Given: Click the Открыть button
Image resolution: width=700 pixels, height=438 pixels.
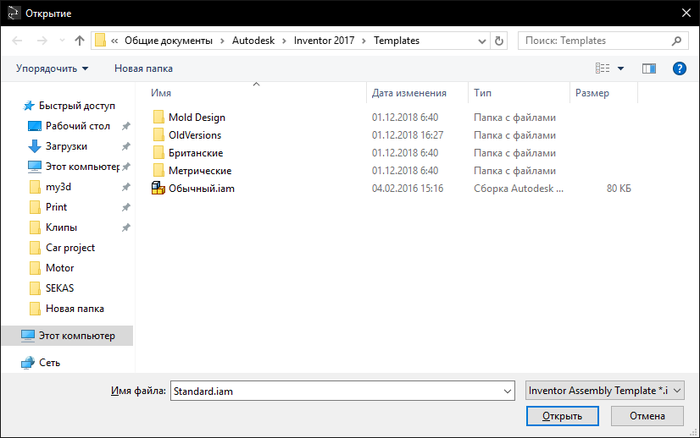Looking at the screenshot, I should pyautogui.click(x=562, y=416).
